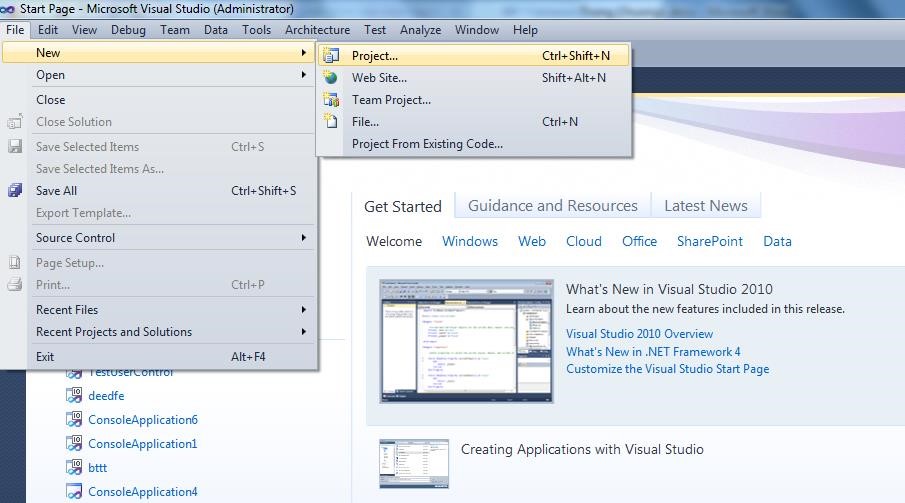
Task: Click the New Project icon in submenu
Action: click(331, 56)
